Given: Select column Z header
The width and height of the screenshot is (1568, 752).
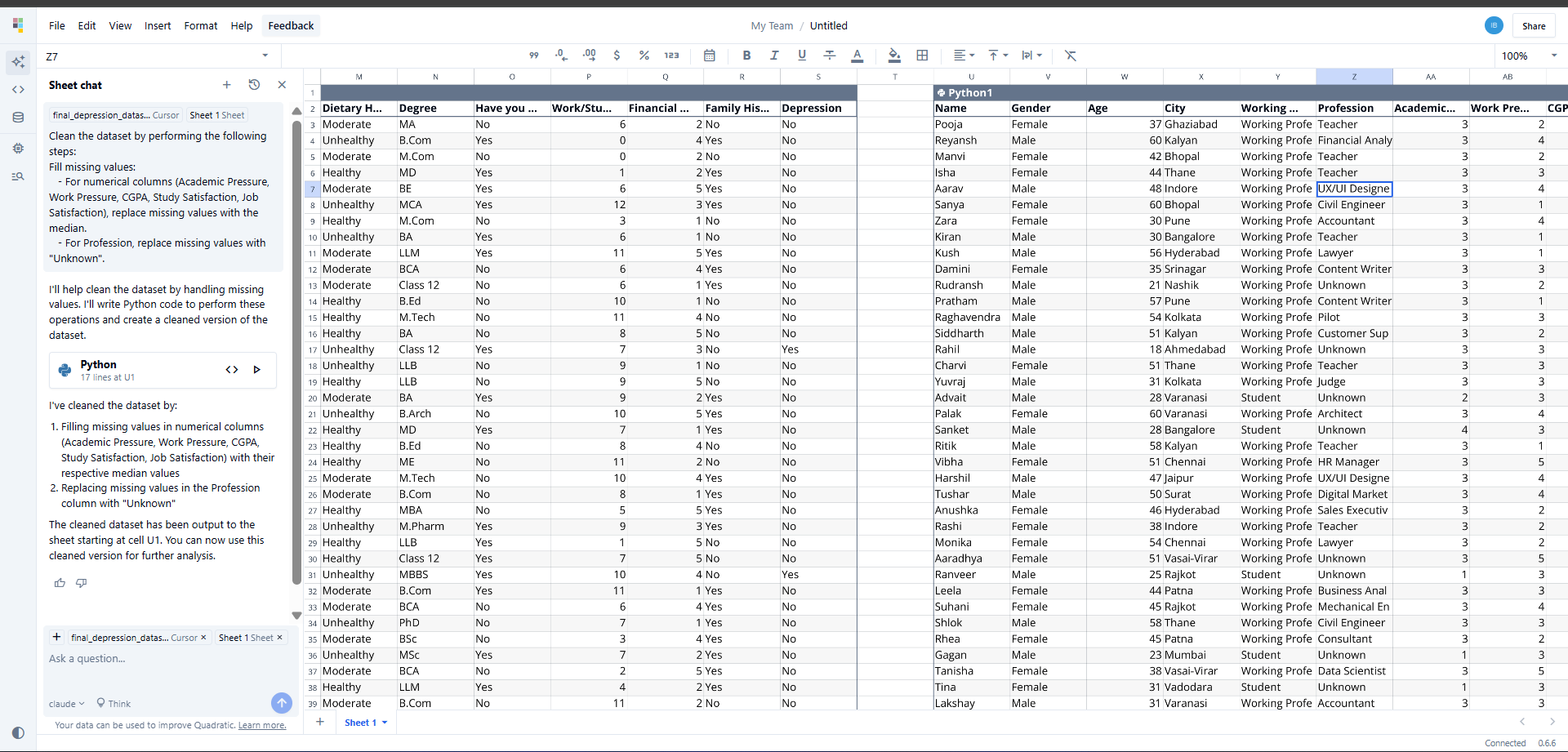Looking at the screenshot, I should 1354,77.
